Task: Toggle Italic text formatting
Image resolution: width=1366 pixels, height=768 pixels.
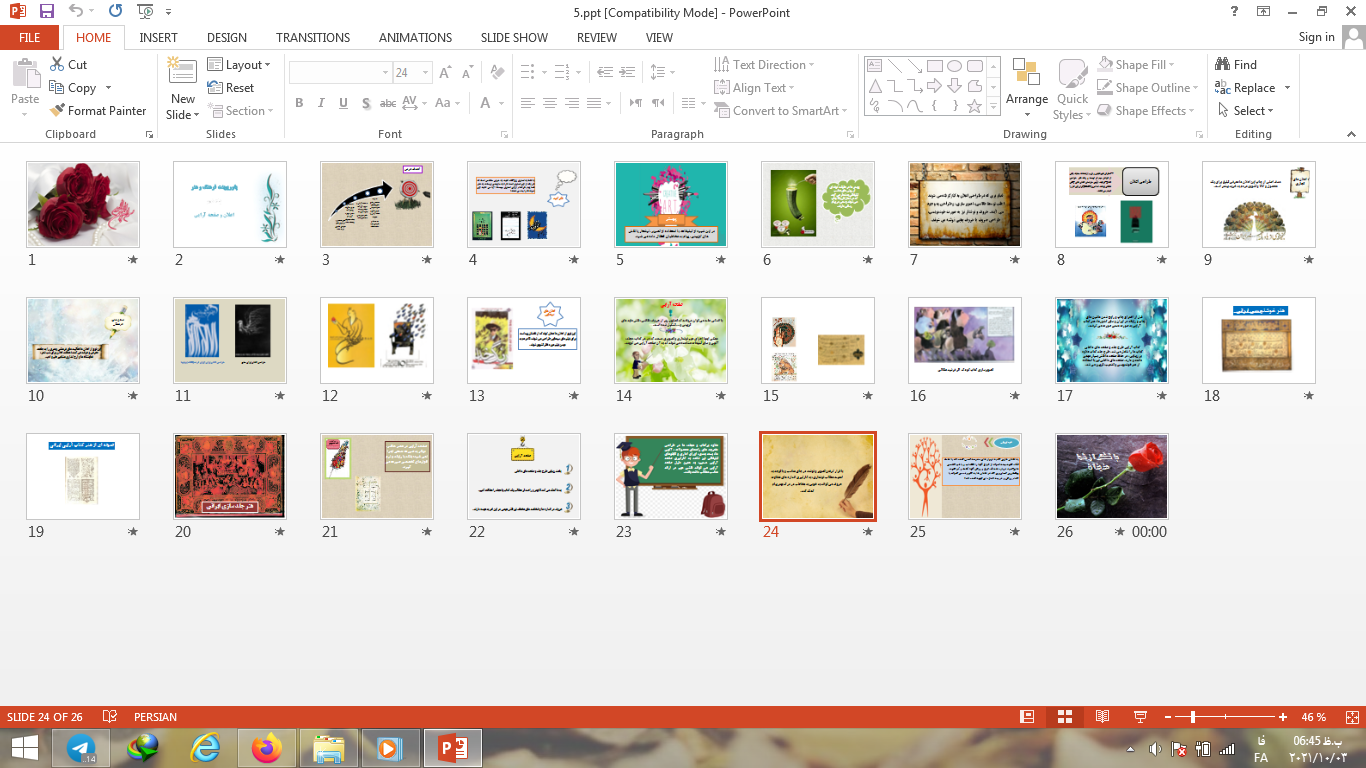Action: (321, 103)
